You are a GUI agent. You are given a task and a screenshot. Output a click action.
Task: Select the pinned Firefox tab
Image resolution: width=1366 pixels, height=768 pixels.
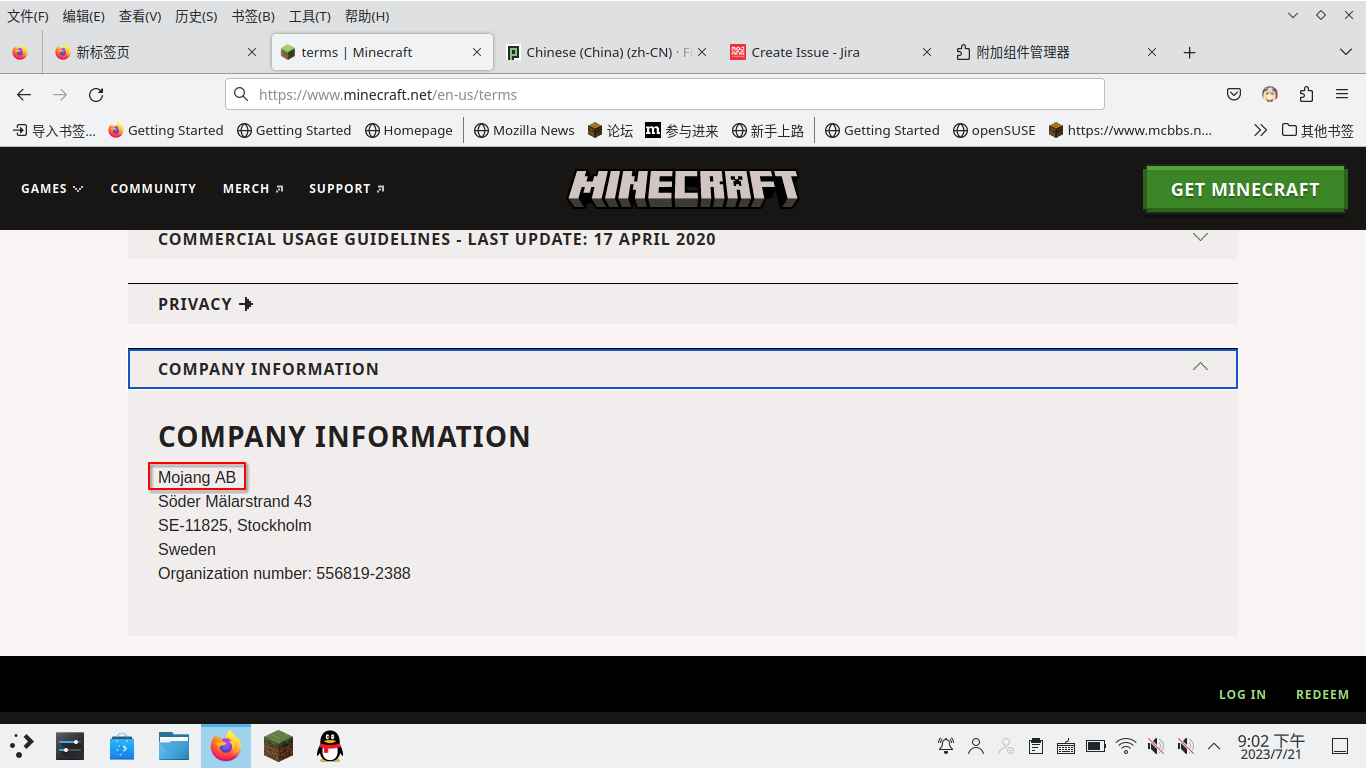[x=20, y=52]
